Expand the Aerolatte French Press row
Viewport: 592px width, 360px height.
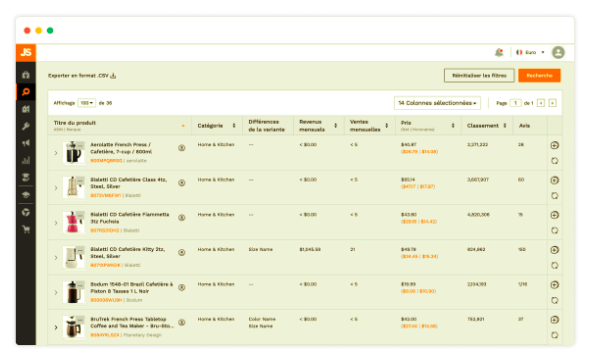pos(56,153)
